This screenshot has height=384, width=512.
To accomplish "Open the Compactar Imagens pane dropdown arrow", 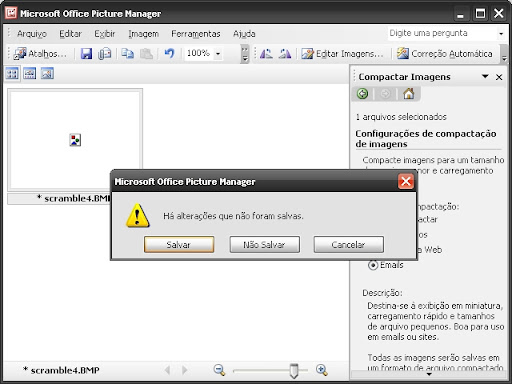I will tap(485, 77).
